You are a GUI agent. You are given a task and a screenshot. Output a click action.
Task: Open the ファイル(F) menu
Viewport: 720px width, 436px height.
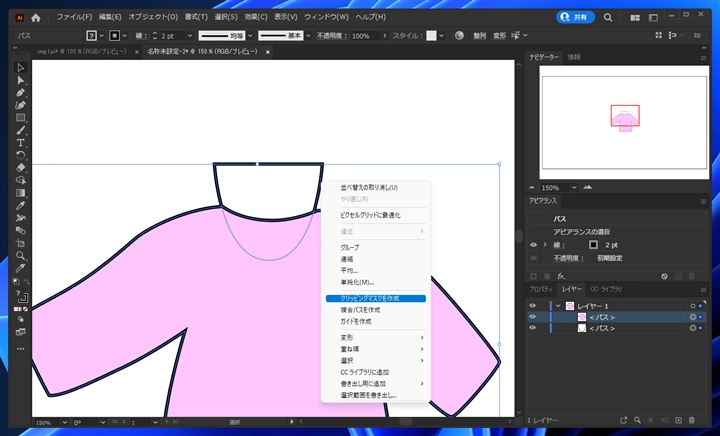(74, 17)
